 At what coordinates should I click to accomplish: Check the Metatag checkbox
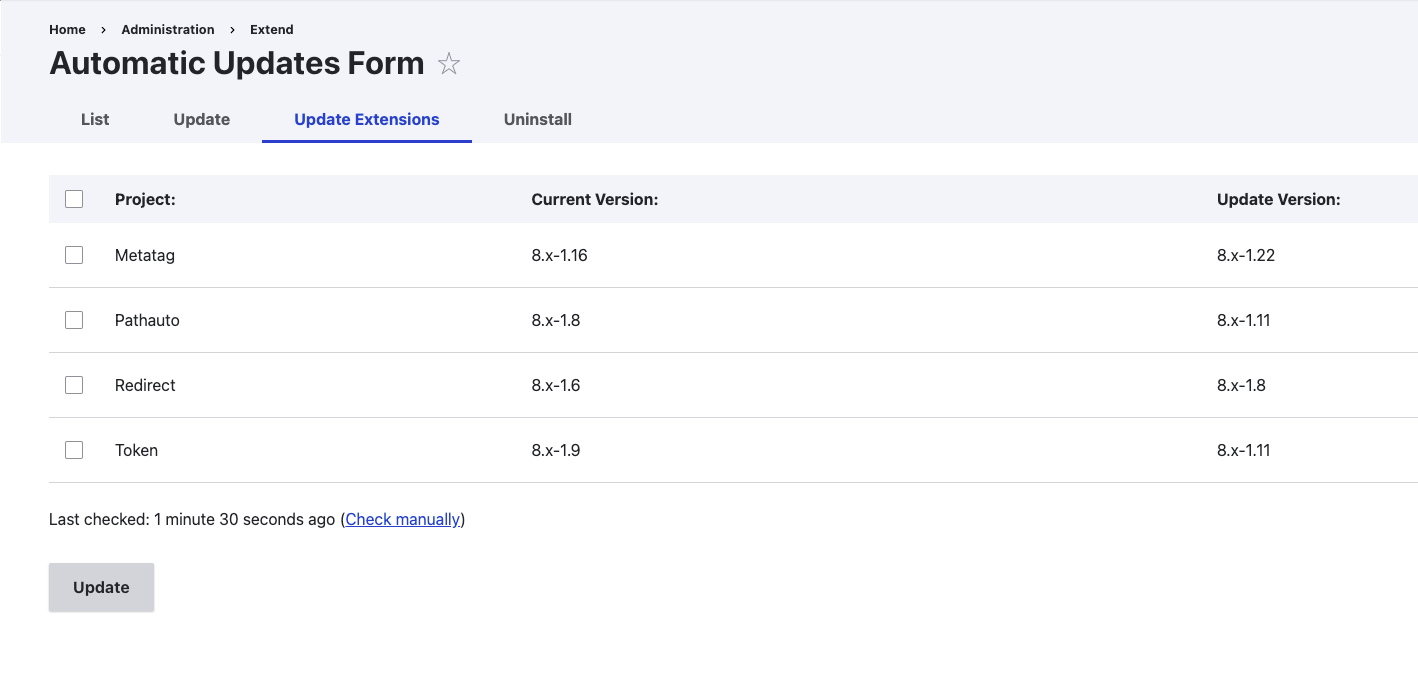click(74, 254)
